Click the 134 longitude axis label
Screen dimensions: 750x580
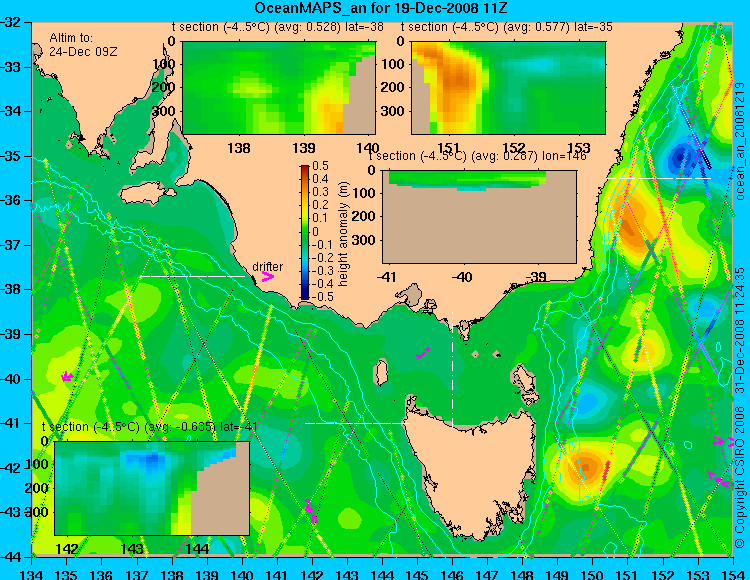coord(32,574)
